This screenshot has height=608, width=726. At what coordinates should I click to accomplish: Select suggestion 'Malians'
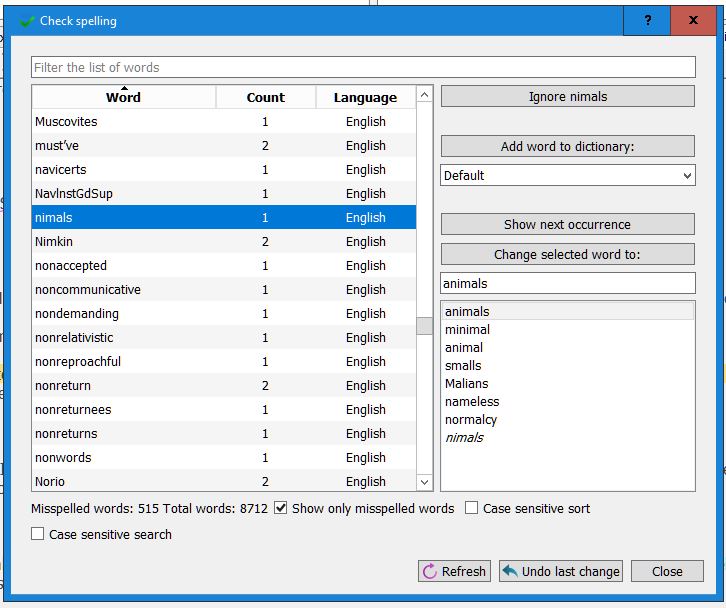568,384
